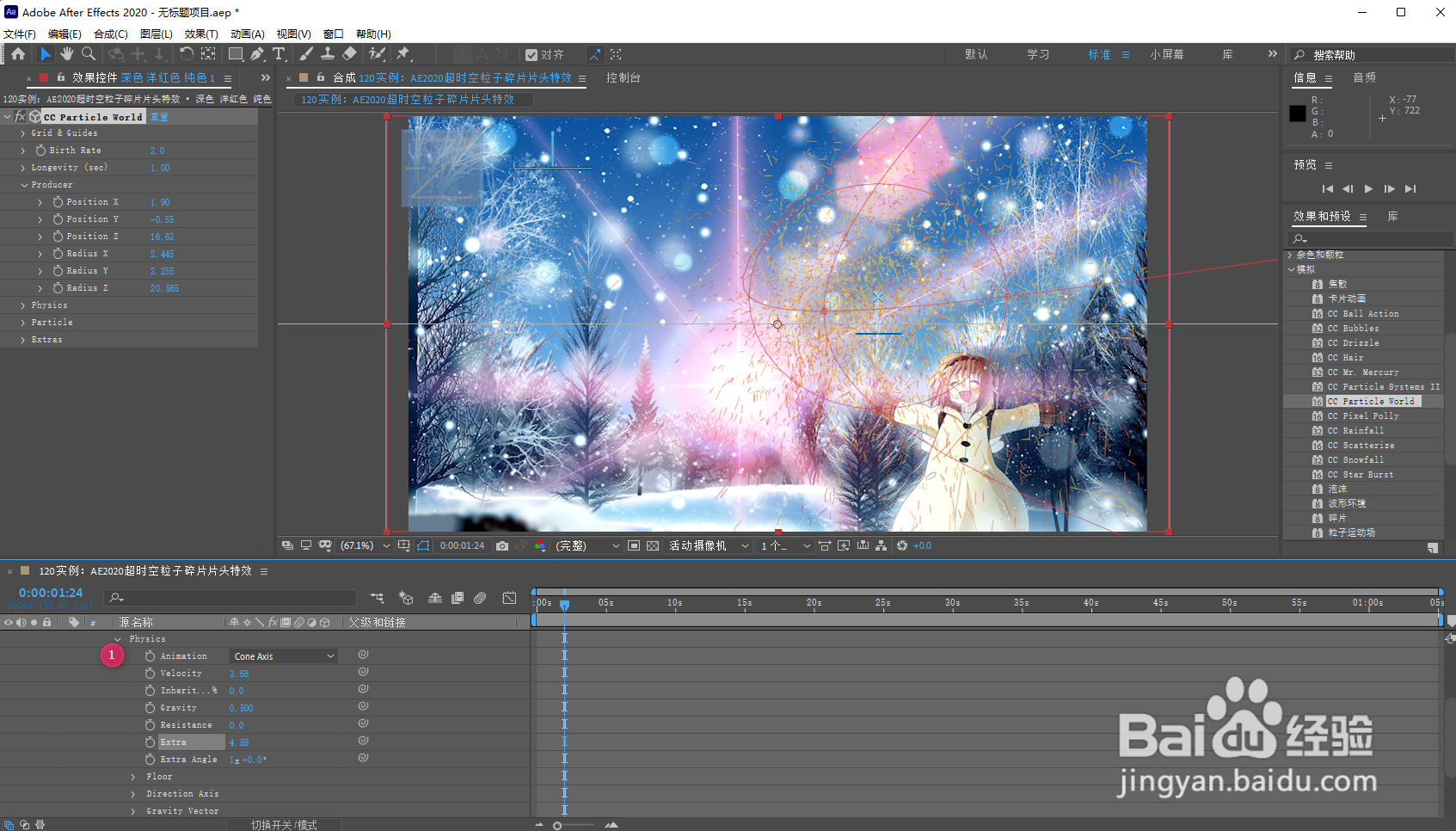The height and width of the screenshot is (831, 1456).
Task: Open the active camera view dropdown
Action: [x=709, y=545]
